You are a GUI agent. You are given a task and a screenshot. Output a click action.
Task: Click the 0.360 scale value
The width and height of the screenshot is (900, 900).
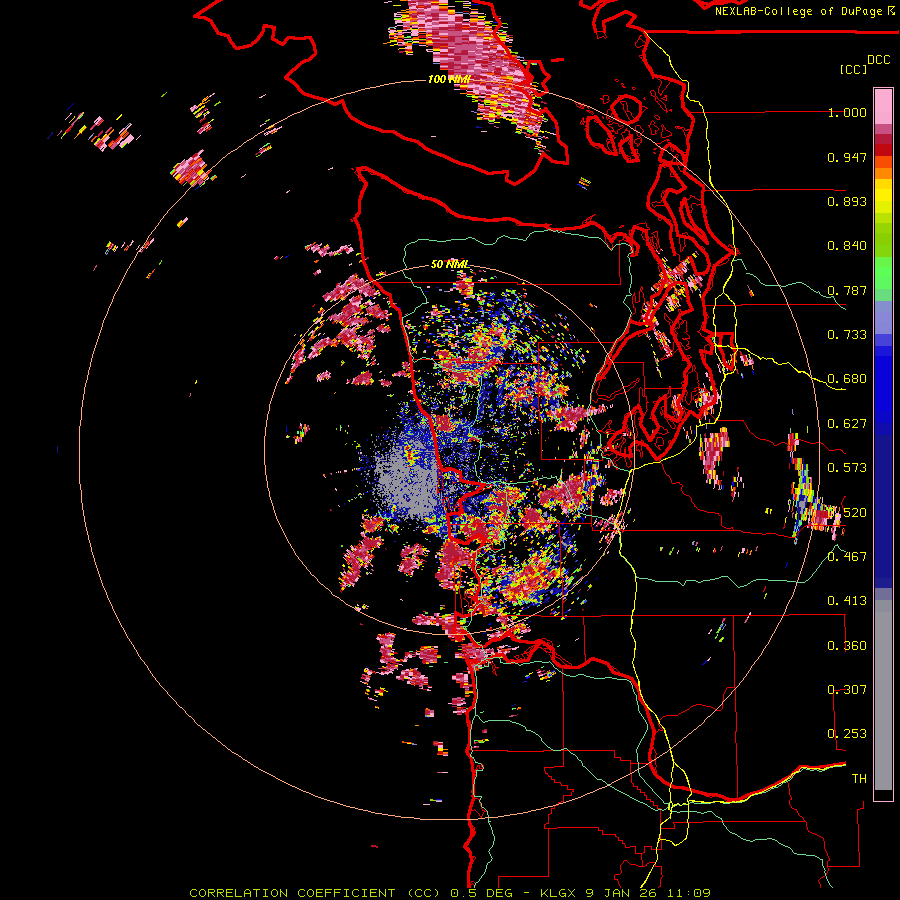point(847,646)
